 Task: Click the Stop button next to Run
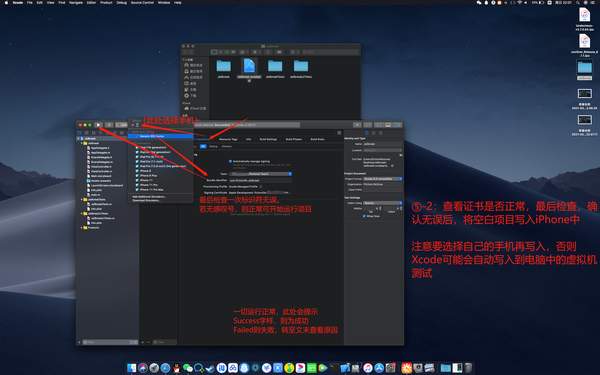point(109,125)
